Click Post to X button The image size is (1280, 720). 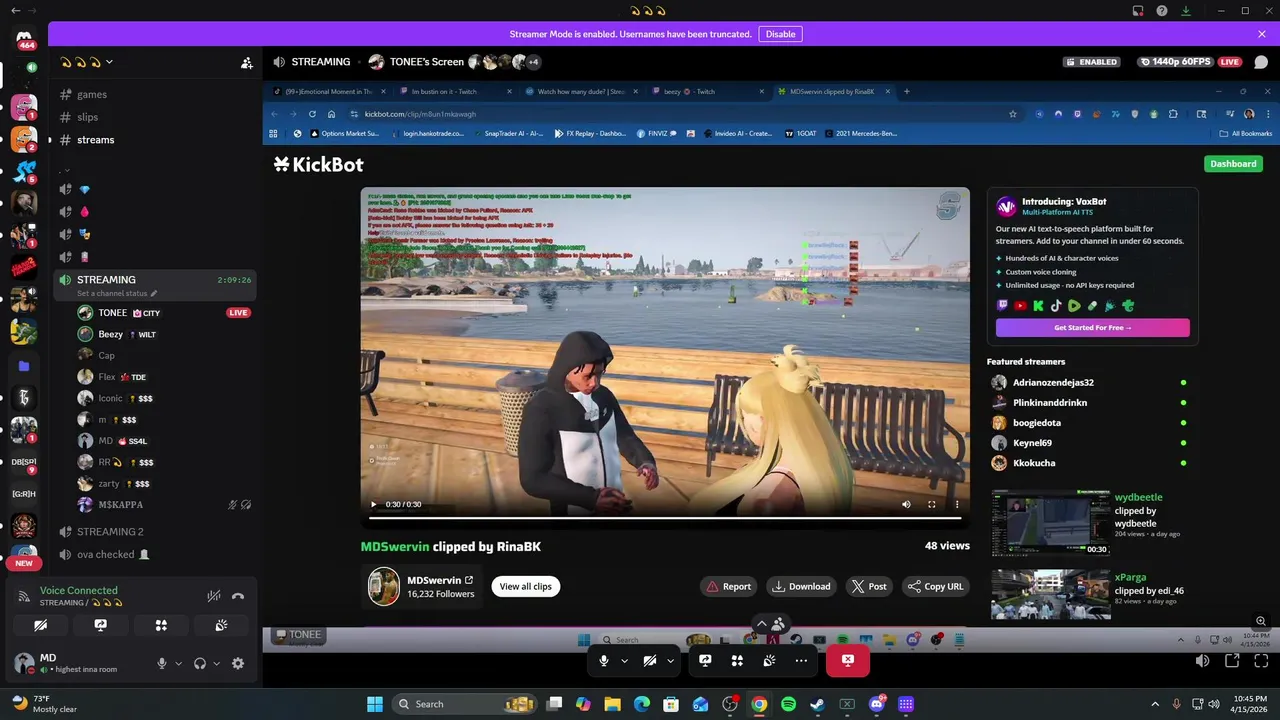point(869,586)
